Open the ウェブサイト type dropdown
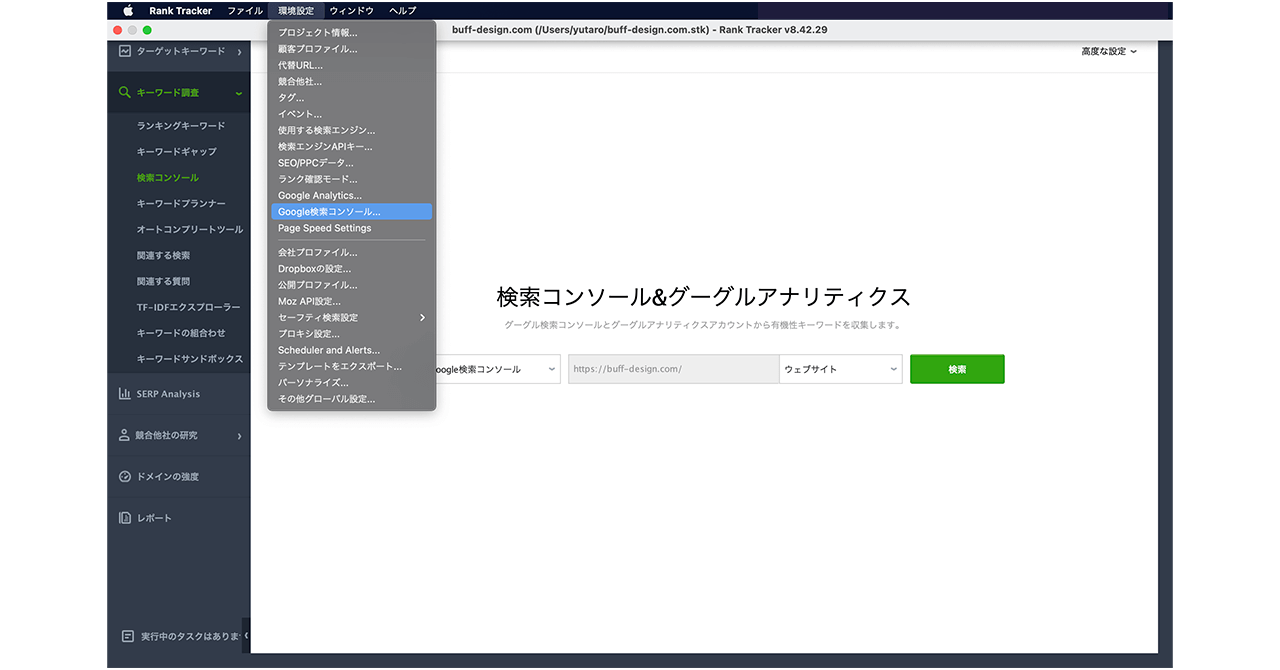The height and width of the screenshot is (670, 1280). (x=840, y=369)
